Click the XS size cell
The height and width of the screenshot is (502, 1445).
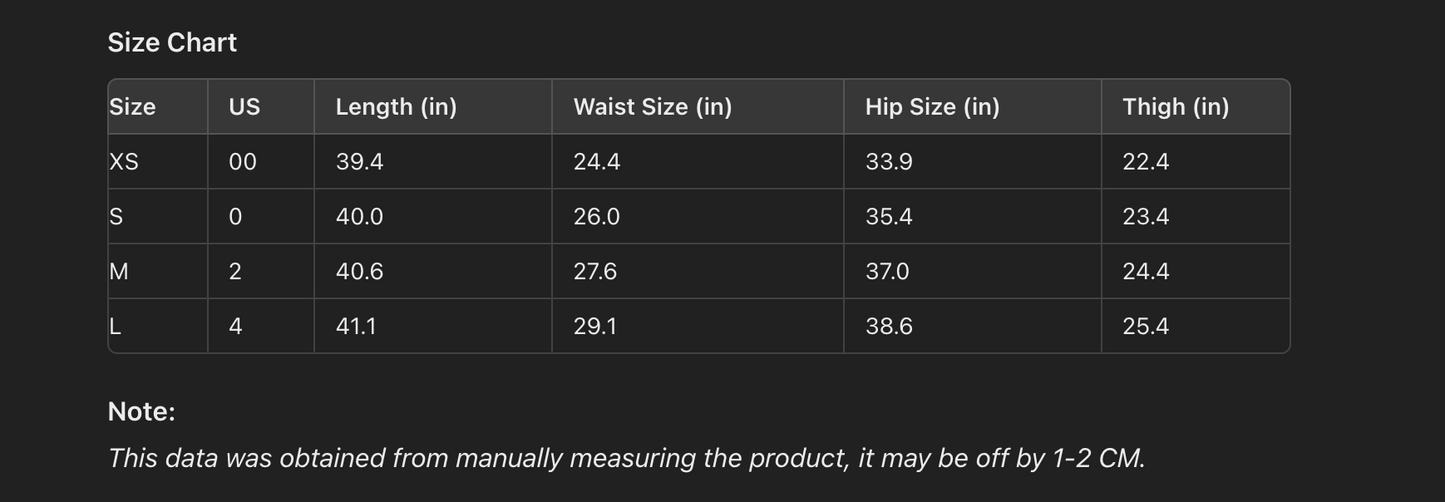[x=124, y=162]
